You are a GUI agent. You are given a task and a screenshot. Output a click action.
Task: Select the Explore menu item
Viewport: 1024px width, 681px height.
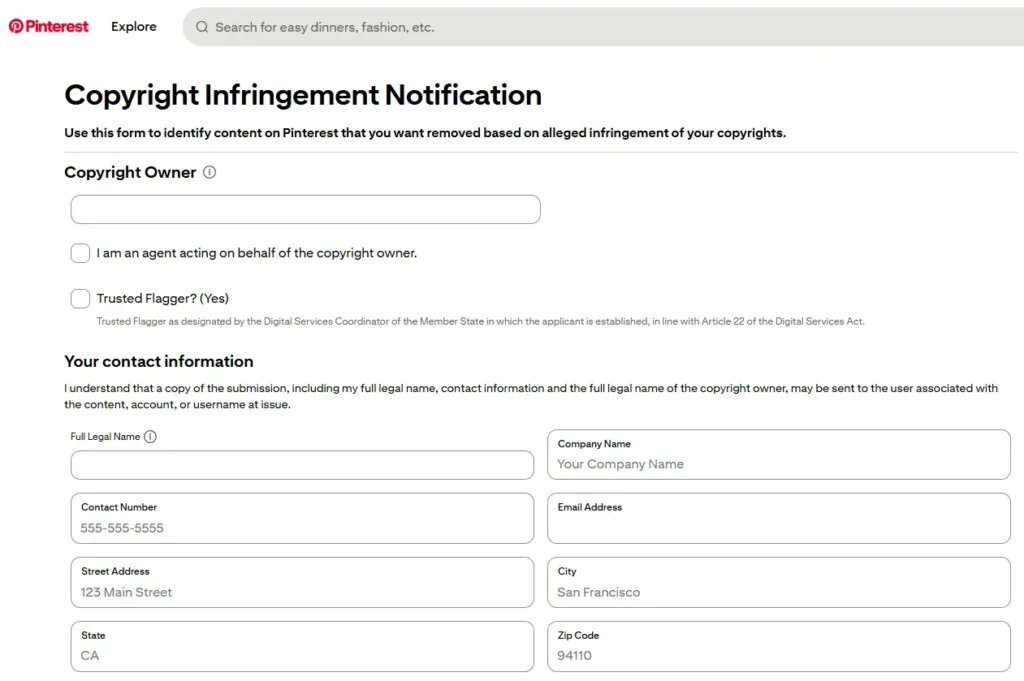(133, 26)
